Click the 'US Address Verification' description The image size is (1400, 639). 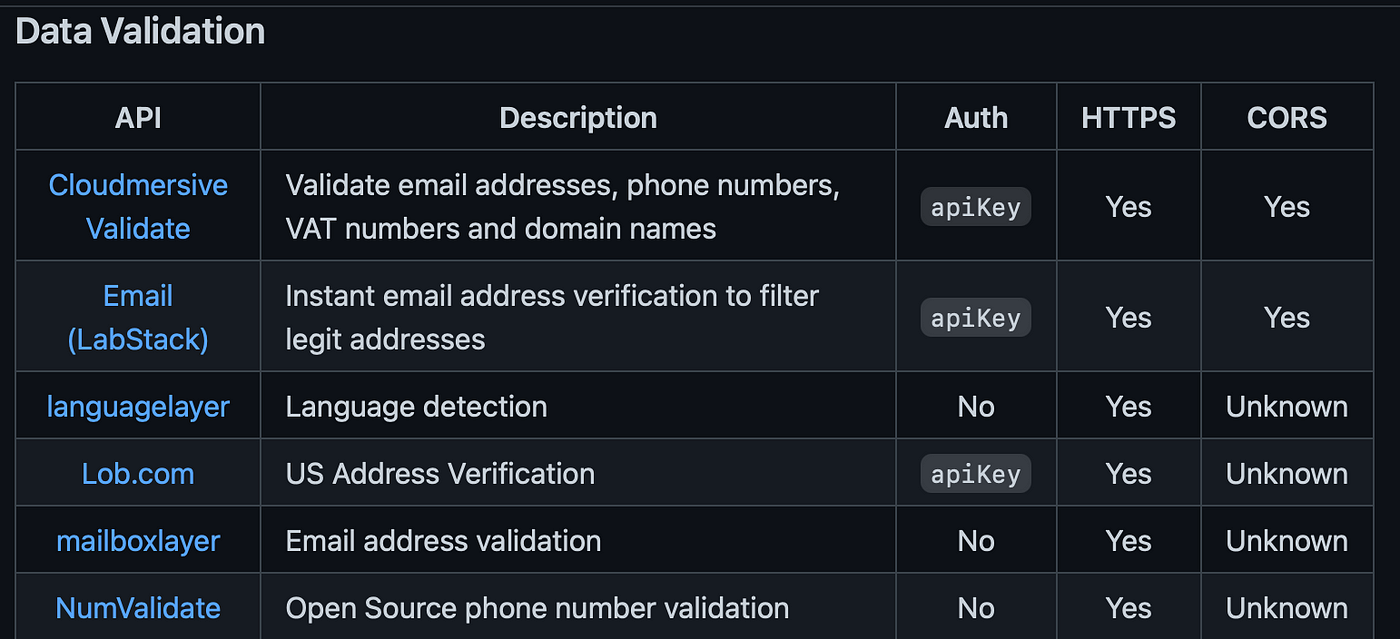(x=440, y=474)
